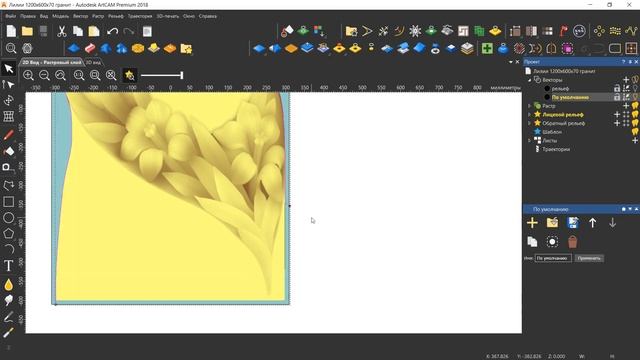Click the Cut scissors icon
The image size is (640, 360).
62,31
